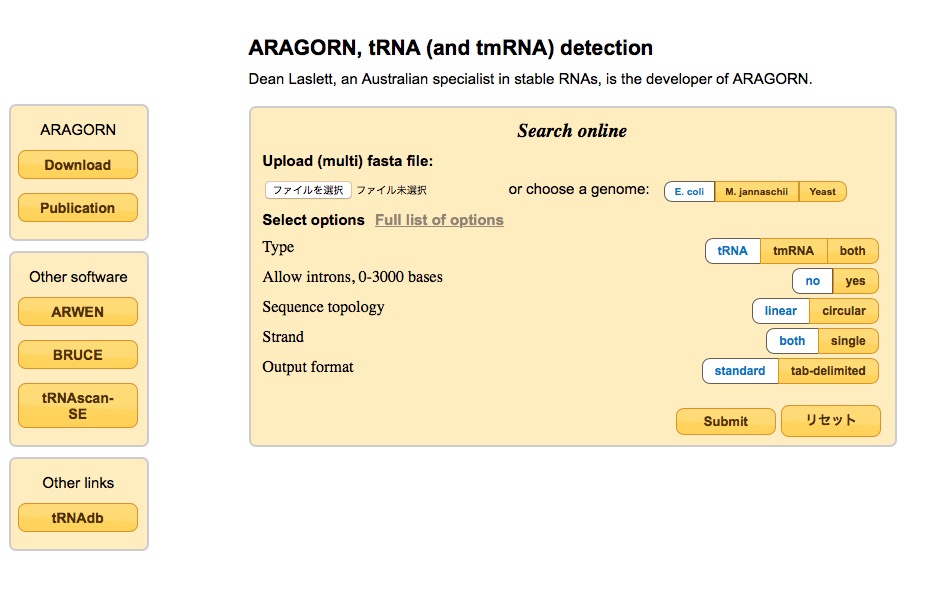The image size is (942, 608).
Task: Select linear sequence topology
Action: [780, 311]
